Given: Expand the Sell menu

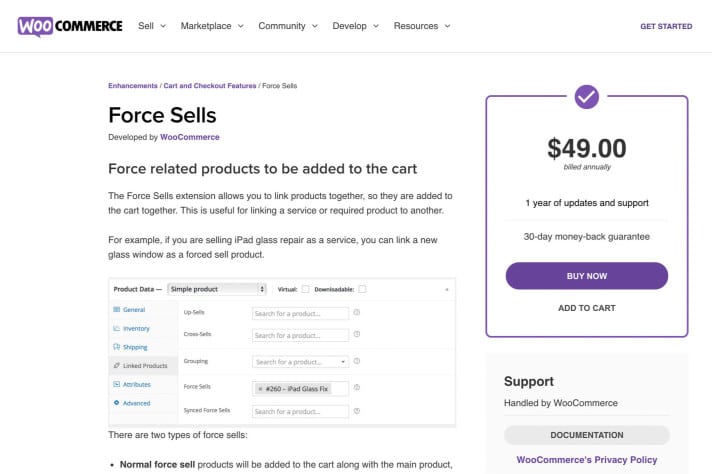Looking at the screenshot, I should point(152,26).
